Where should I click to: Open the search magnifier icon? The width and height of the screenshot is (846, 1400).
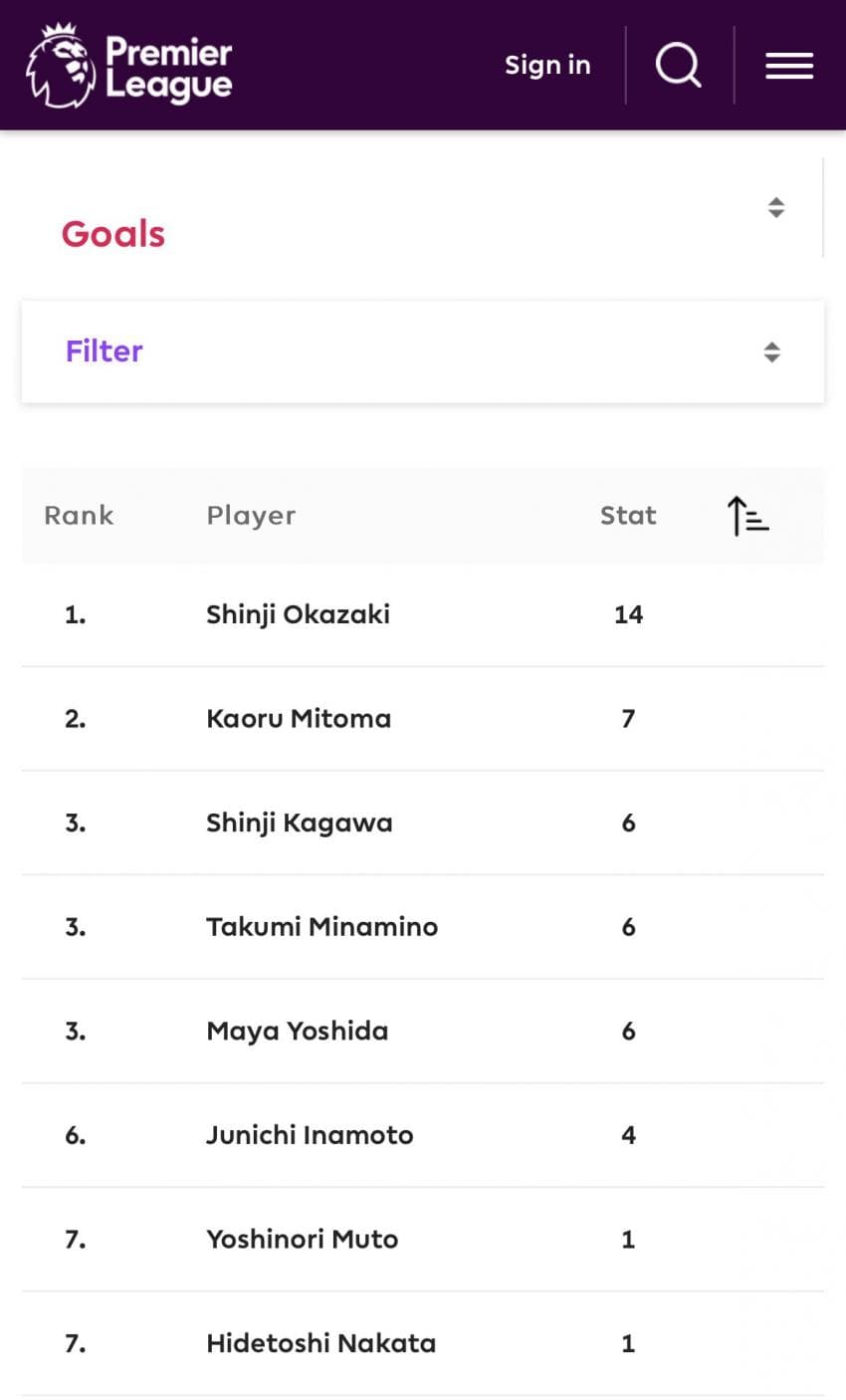679,66
